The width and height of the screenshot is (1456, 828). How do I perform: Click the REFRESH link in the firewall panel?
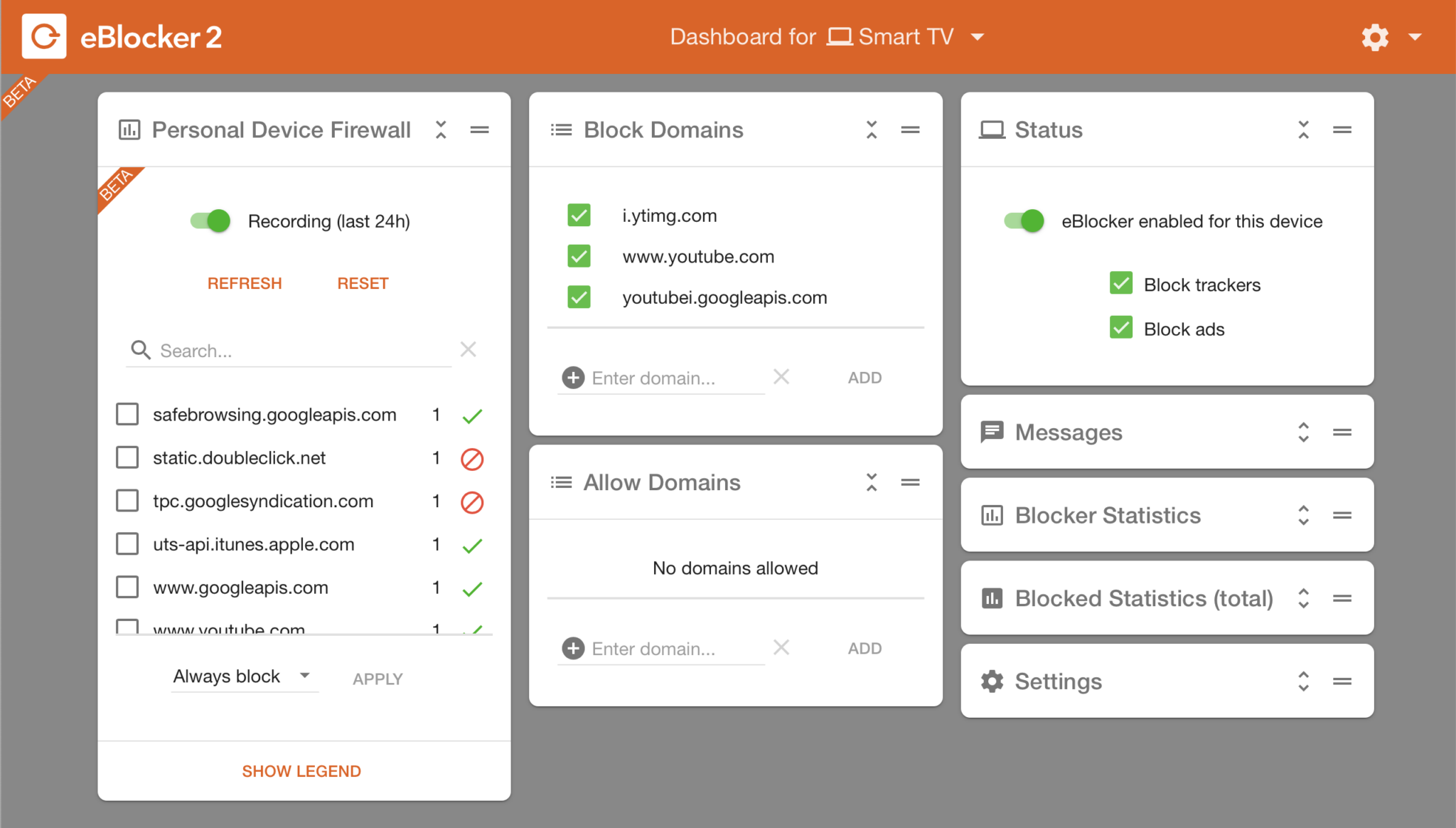click(x=245, y=282)
